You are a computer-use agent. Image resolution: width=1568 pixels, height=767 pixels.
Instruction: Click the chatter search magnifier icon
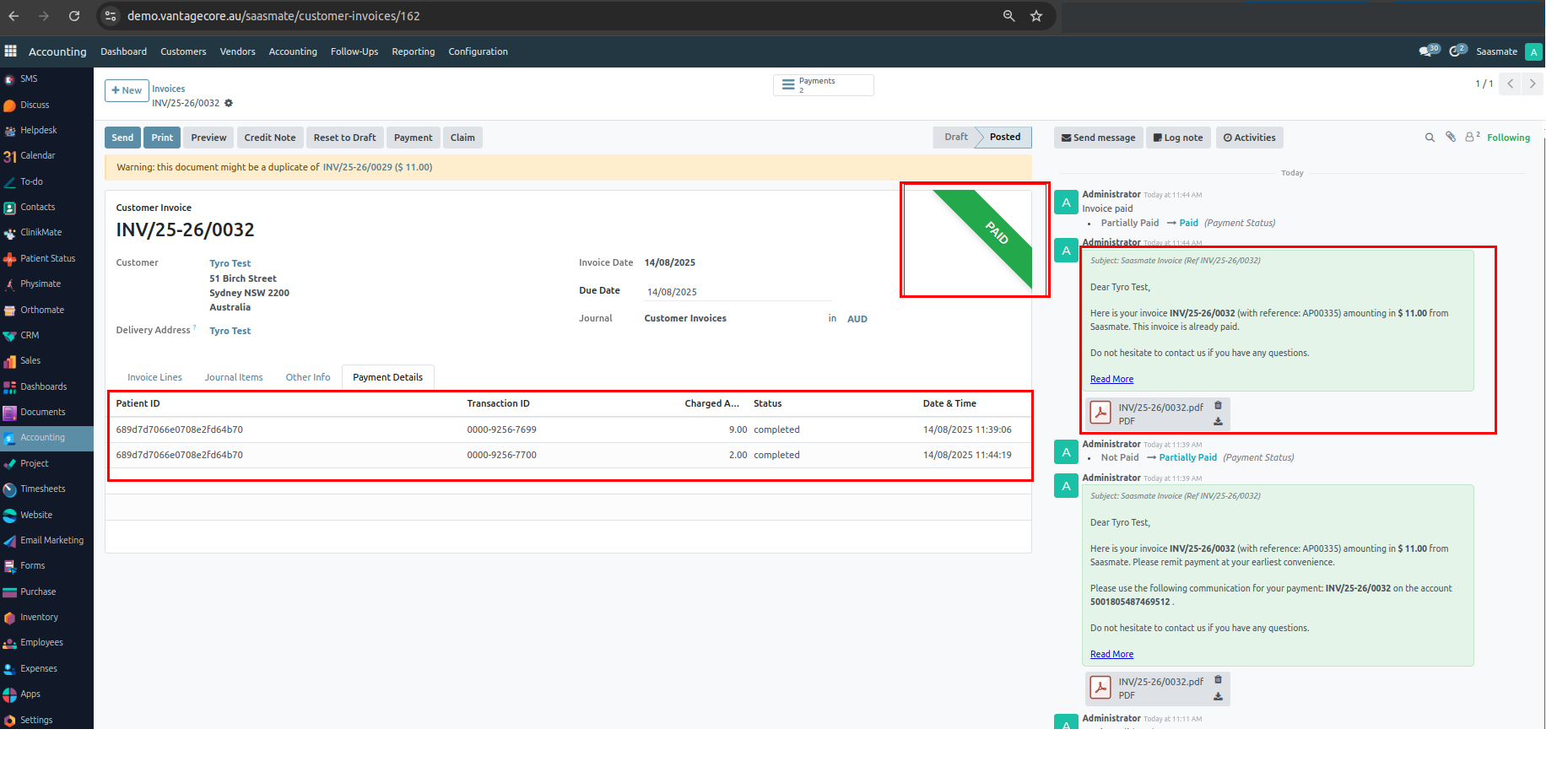pyautogui.click(x=1430, y=138)
